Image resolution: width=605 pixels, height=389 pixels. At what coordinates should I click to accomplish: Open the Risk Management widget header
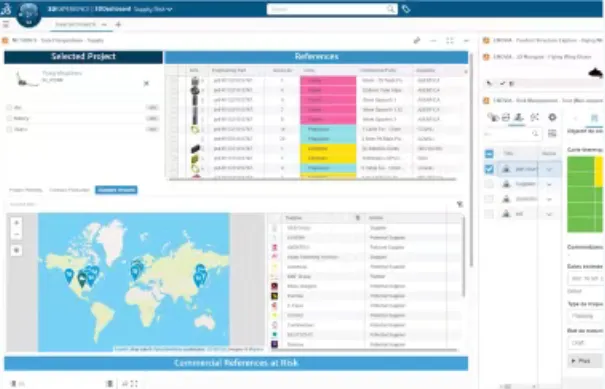542,100
